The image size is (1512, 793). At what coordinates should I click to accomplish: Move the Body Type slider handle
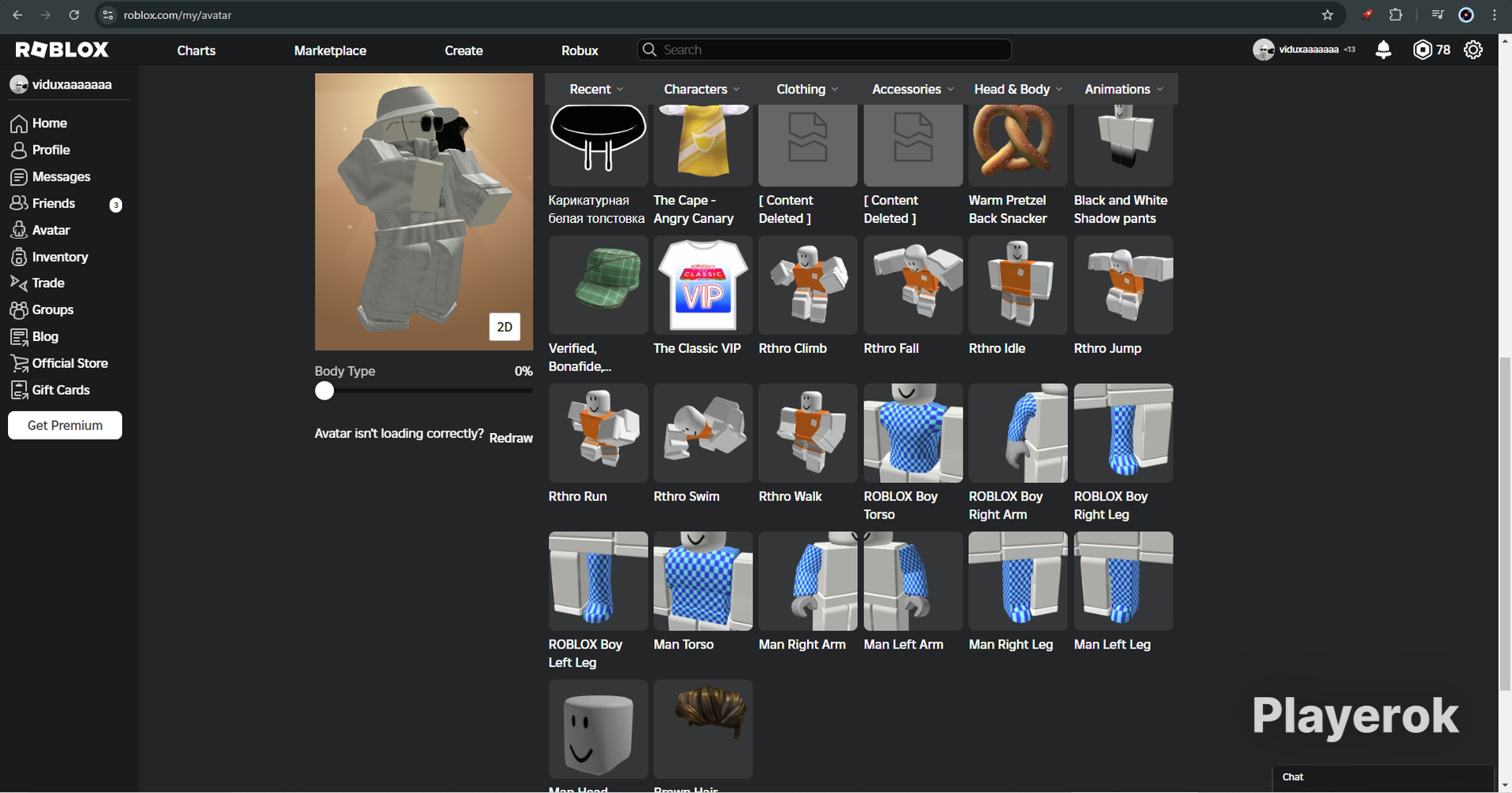[x=324, y=391]
